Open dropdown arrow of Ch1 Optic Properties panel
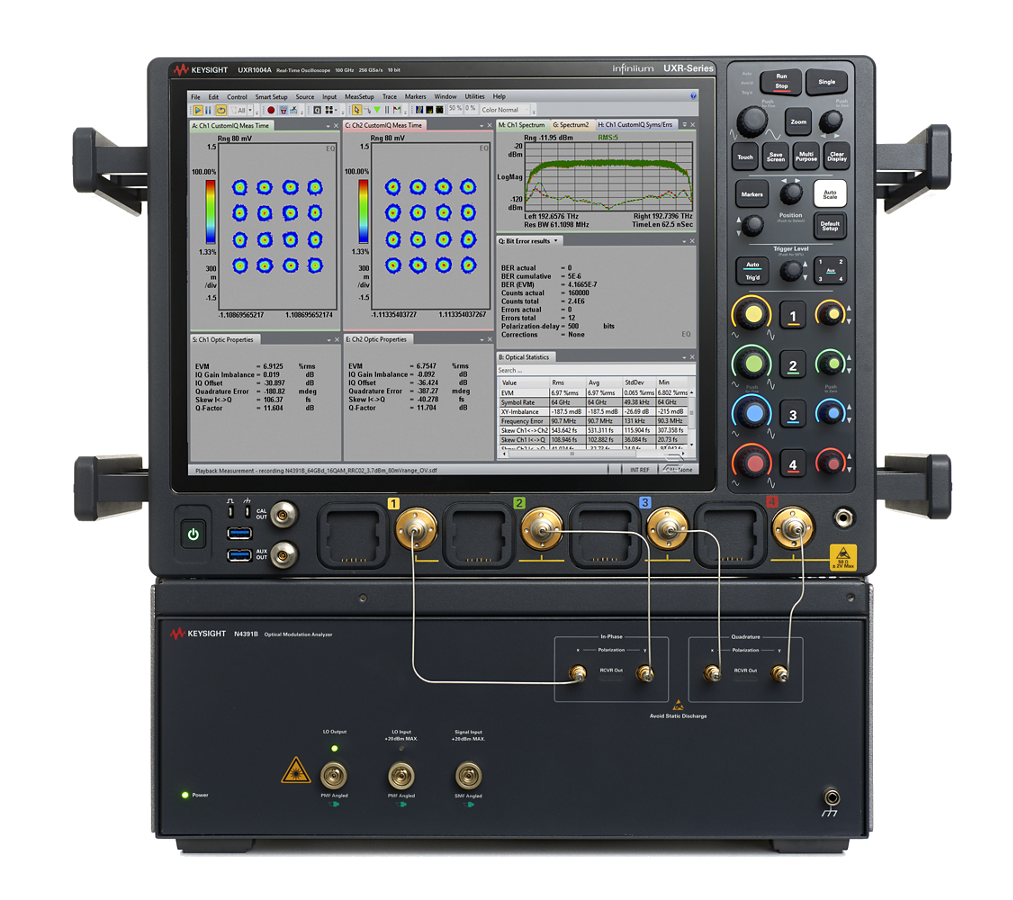The image size is (1013, 900). [x=328, y=340]
